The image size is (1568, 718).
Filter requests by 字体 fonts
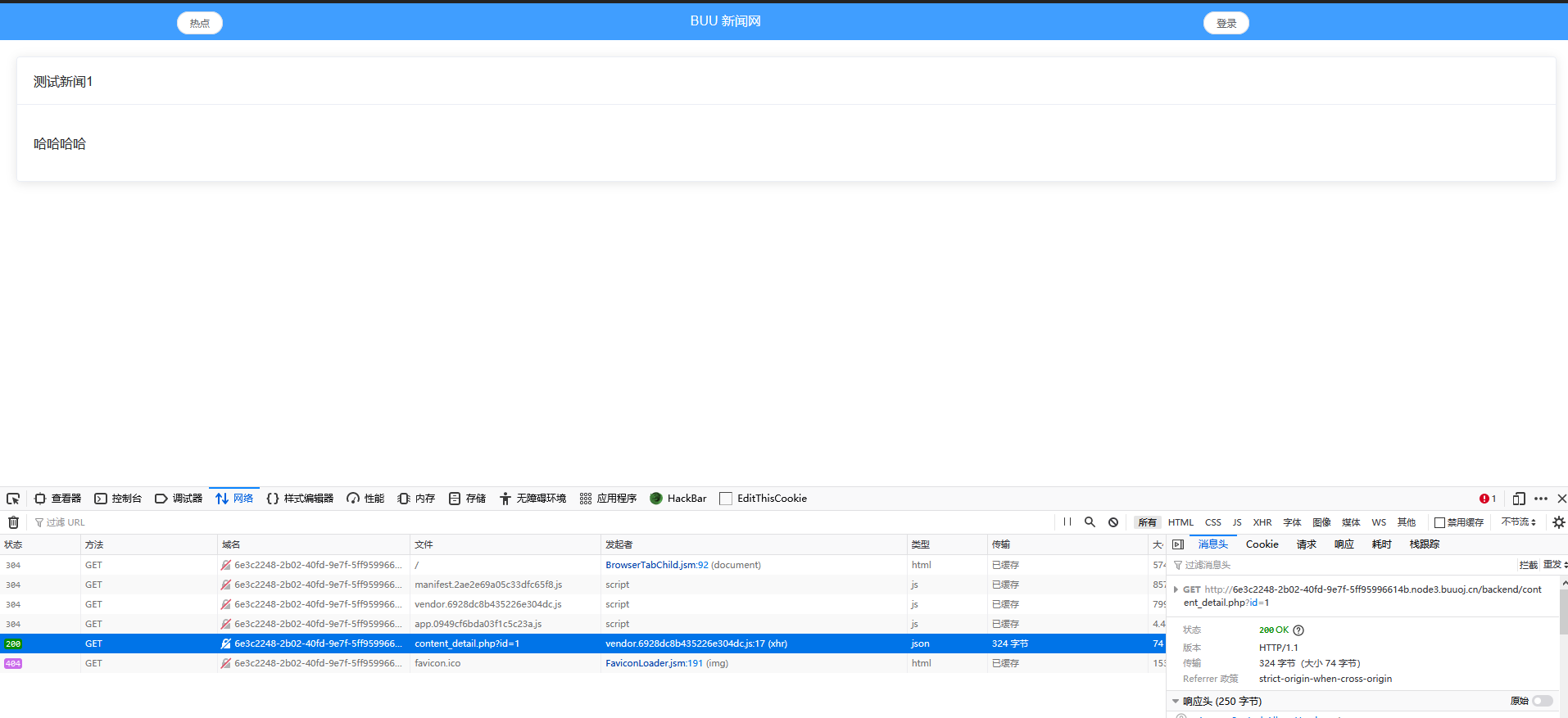click(1292, 522)
